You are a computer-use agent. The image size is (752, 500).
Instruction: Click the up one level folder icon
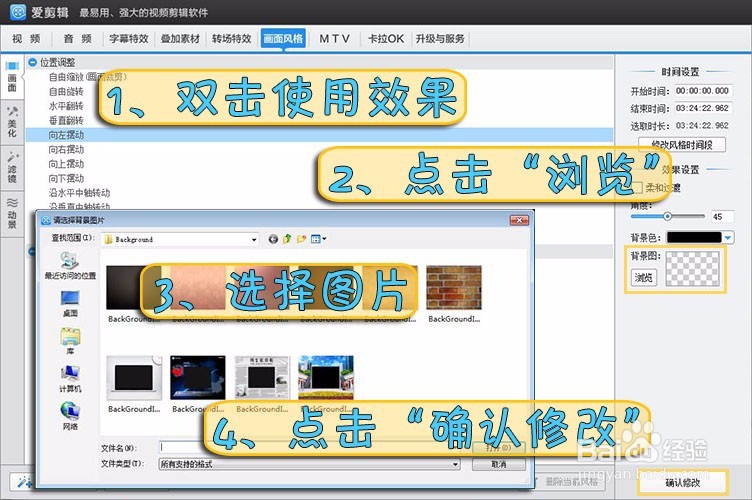click(x=287, y=239)
